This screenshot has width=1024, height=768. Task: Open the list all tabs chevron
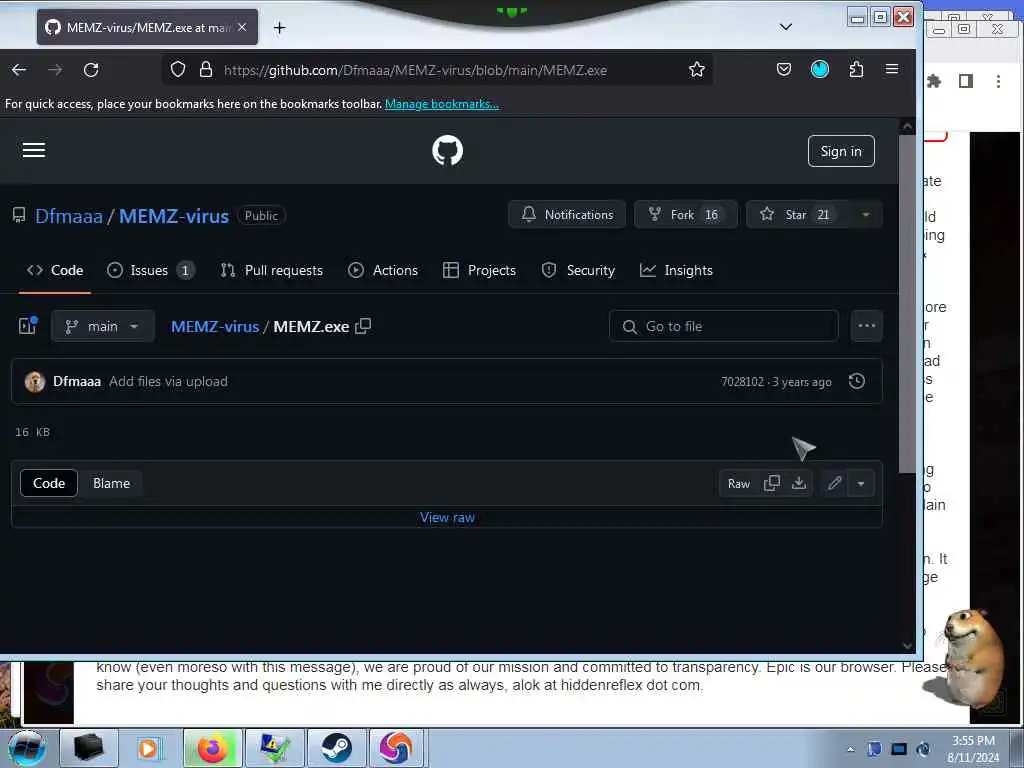(x=786, y=27)
